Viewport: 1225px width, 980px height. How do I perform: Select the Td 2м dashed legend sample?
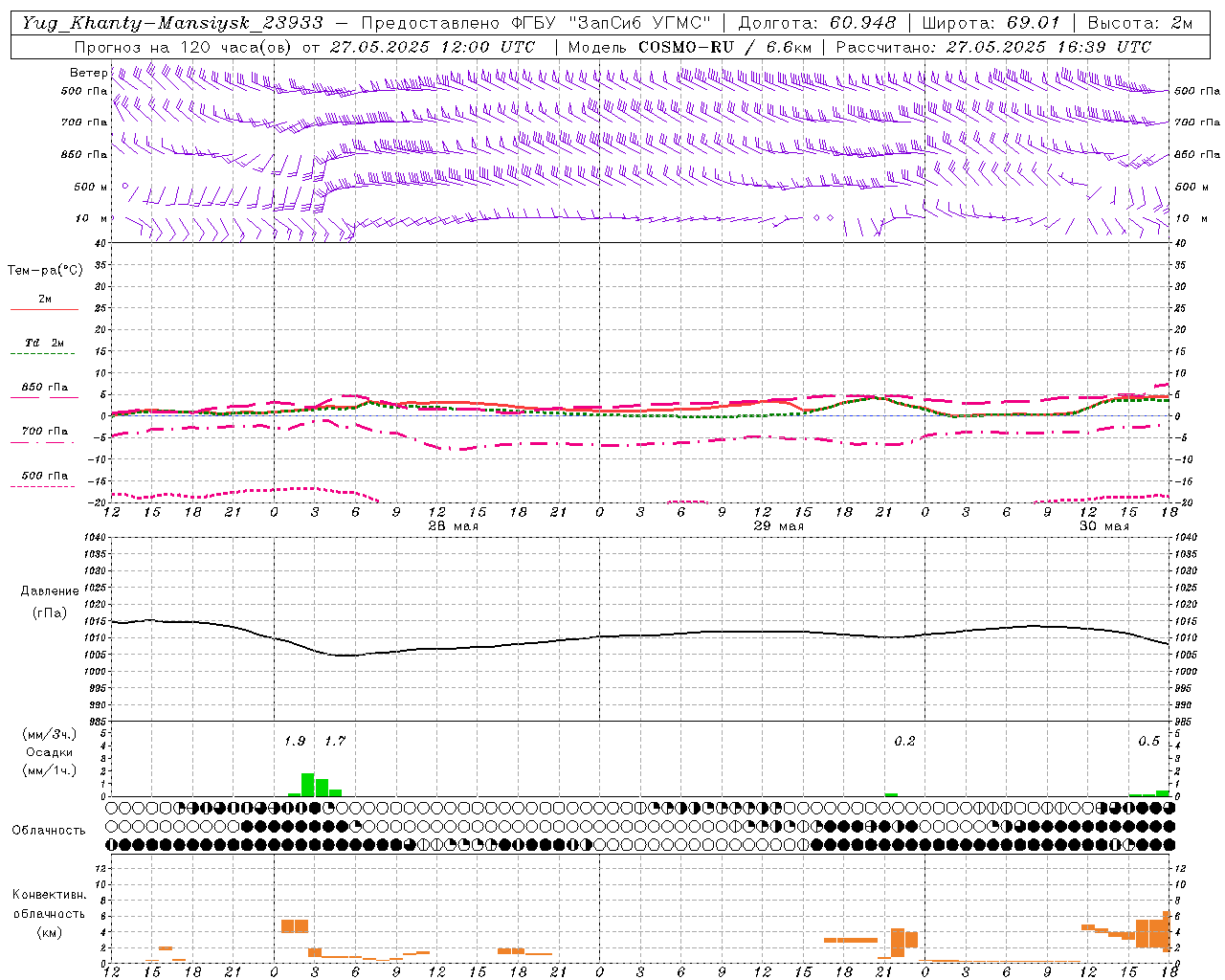(x=44, y=353)
